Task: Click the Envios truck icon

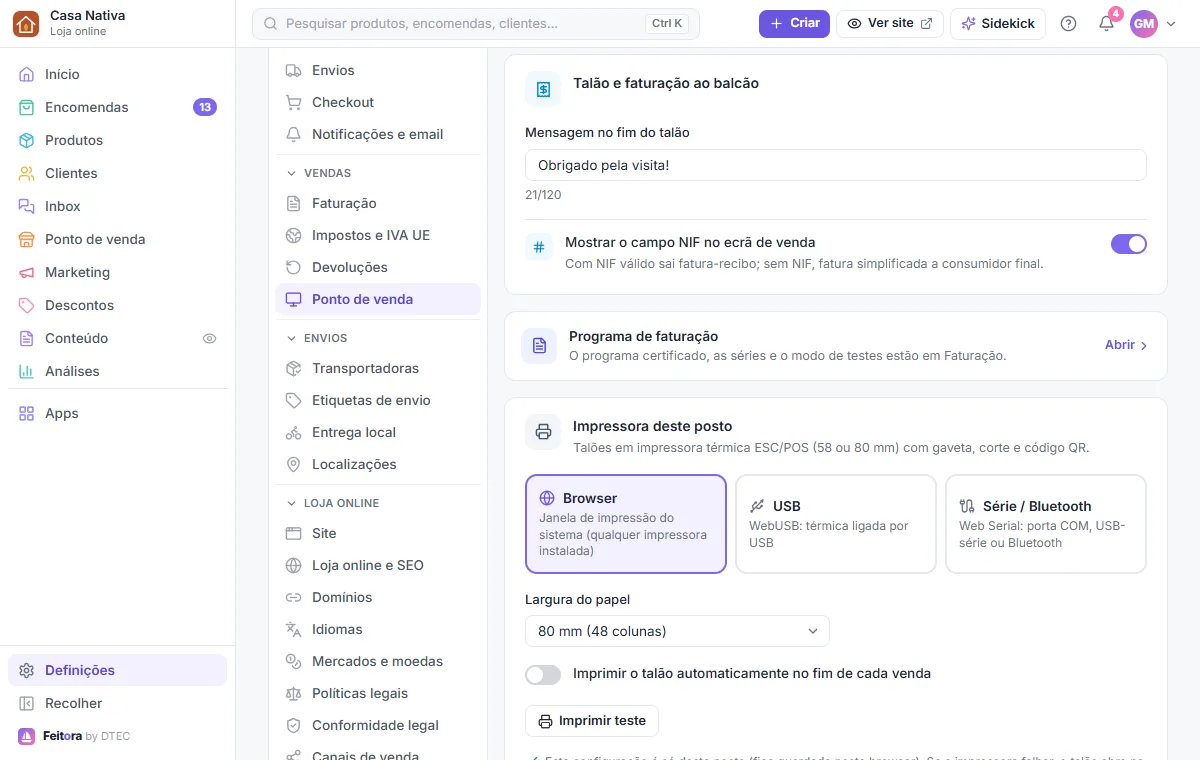Action: tap(294, 70)
